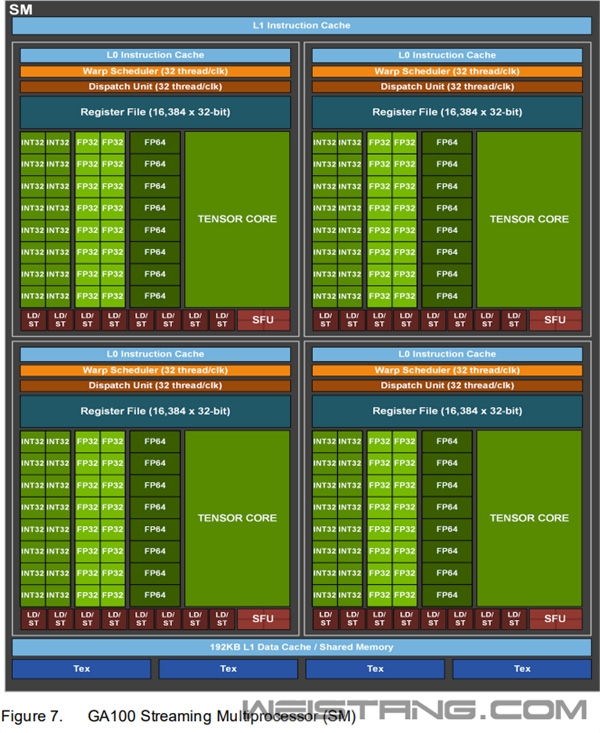600x733 pixels.
Task: Click the bottom-left Register File block
Action: click(x=155, y=411)
